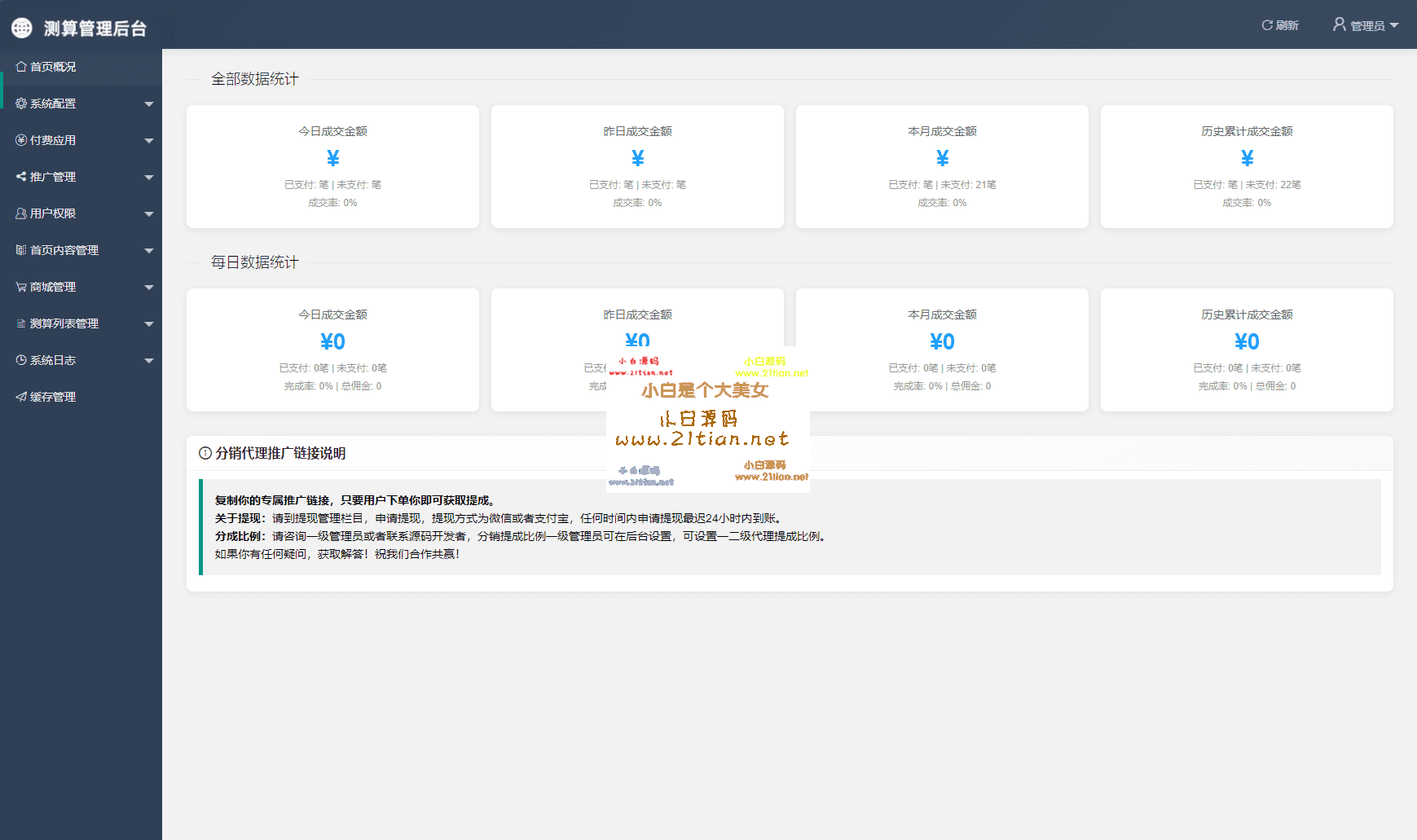Click the gear icon beside 系统配置
This screenshot has width=1417, height=840.
pyautogui.click(x=21, y=103)
